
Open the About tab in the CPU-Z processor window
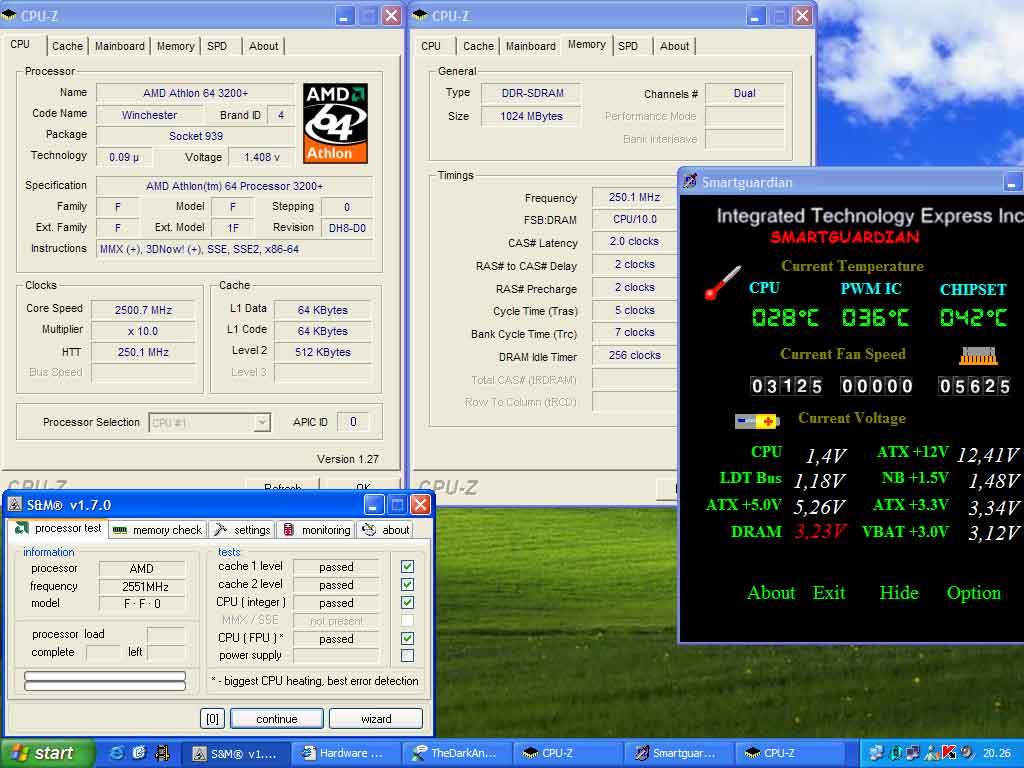263,46
